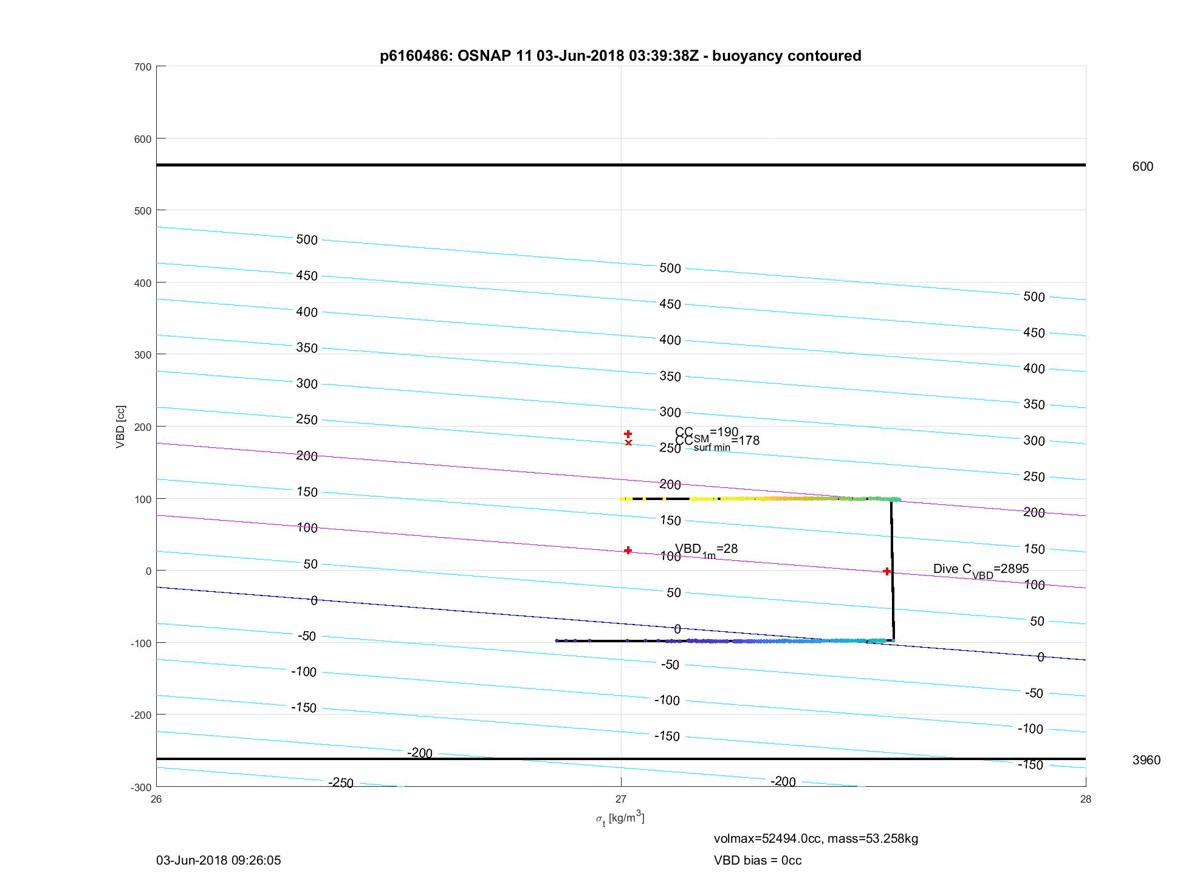
Task: Click the "CC surf min=178" annotation
Action: coord(717,442)
